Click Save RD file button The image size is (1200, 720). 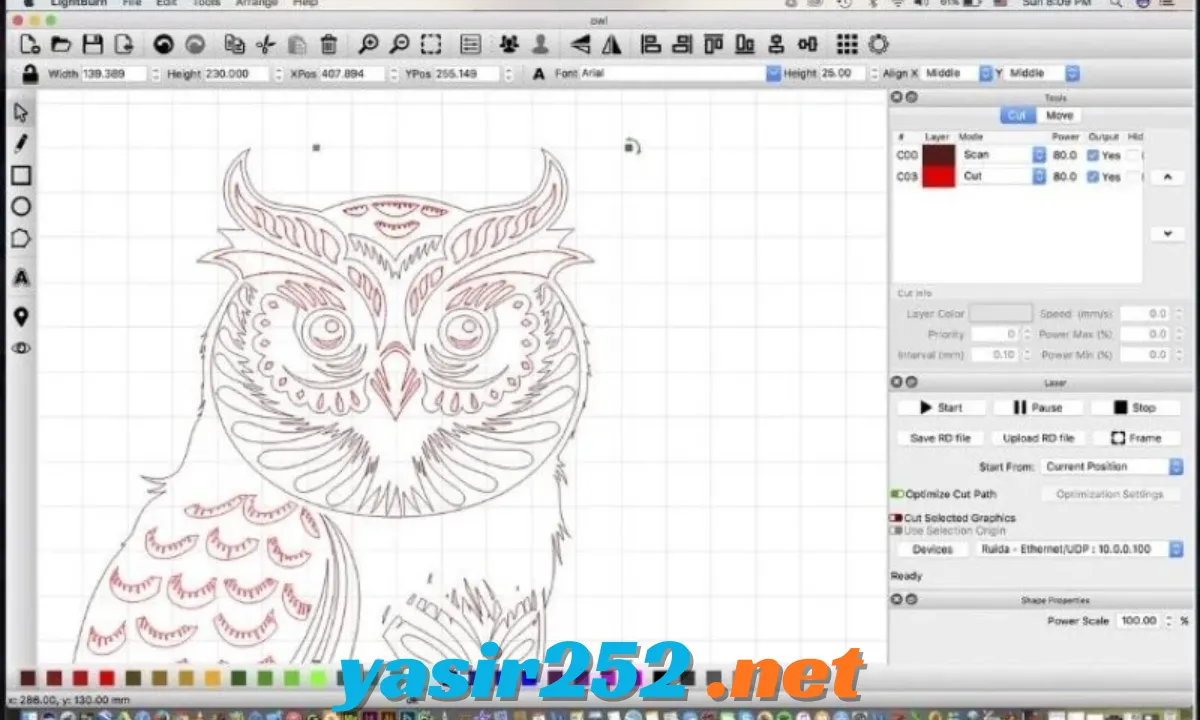(940, 438)
